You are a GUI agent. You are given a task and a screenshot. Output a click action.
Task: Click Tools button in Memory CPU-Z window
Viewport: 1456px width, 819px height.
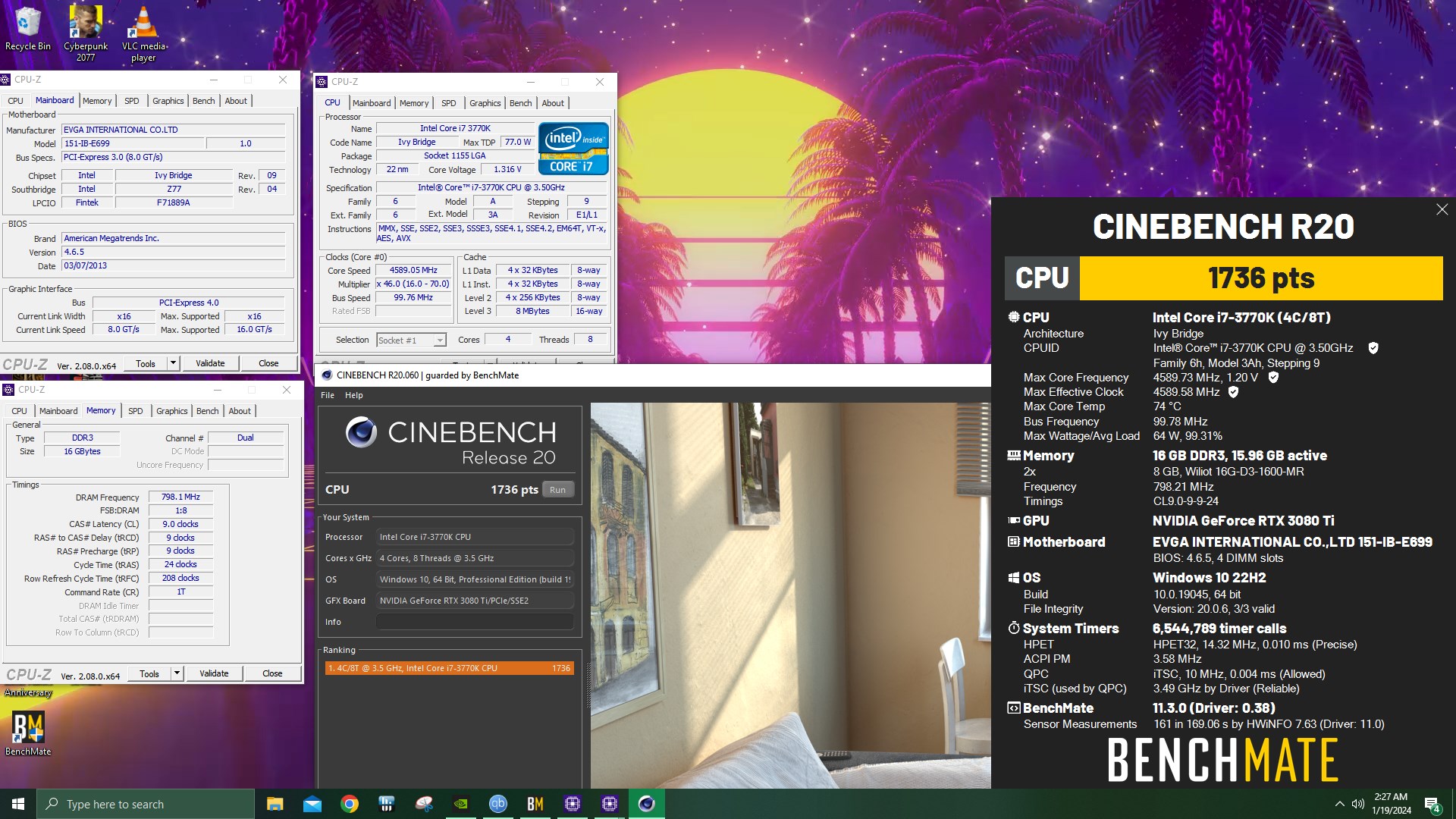(x=149, y=673)
